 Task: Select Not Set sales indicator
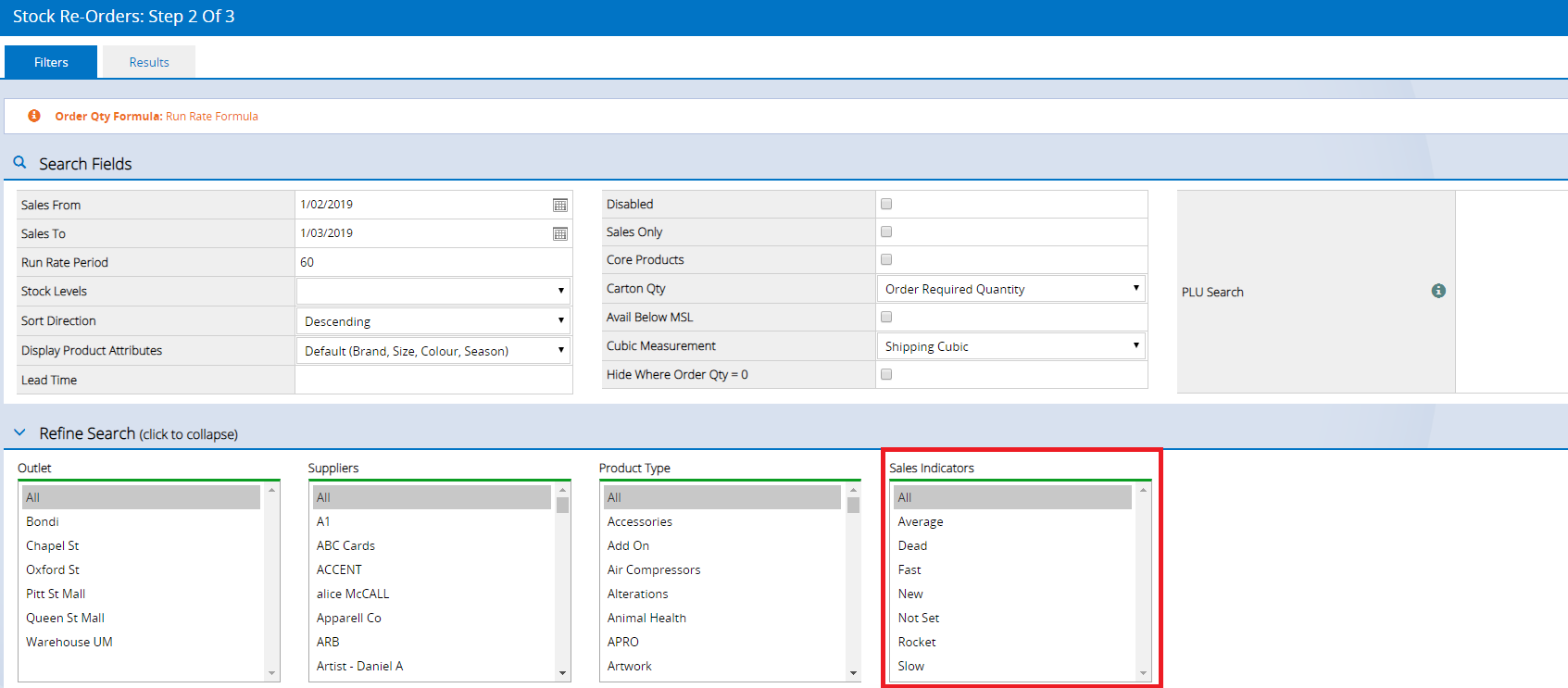click(x=1013, y=618)
